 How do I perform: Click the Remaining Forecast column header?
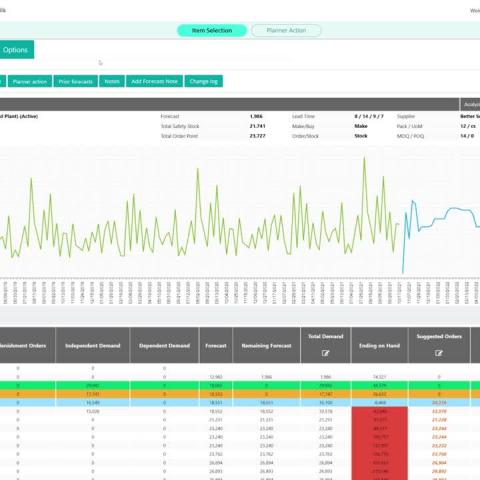(x=266, y=346)
